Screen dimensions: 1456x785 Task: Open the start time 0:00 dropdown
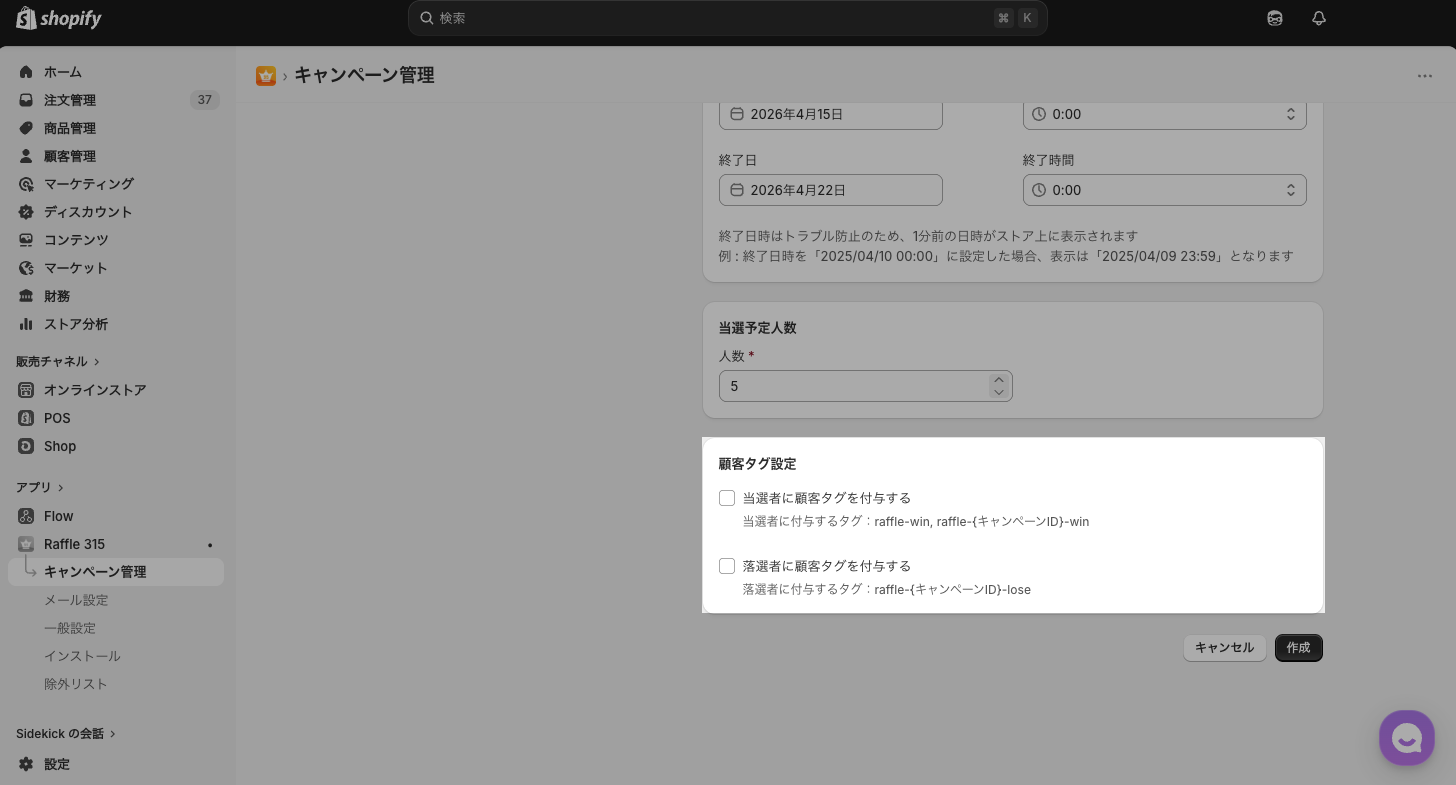coord(1165,114)
